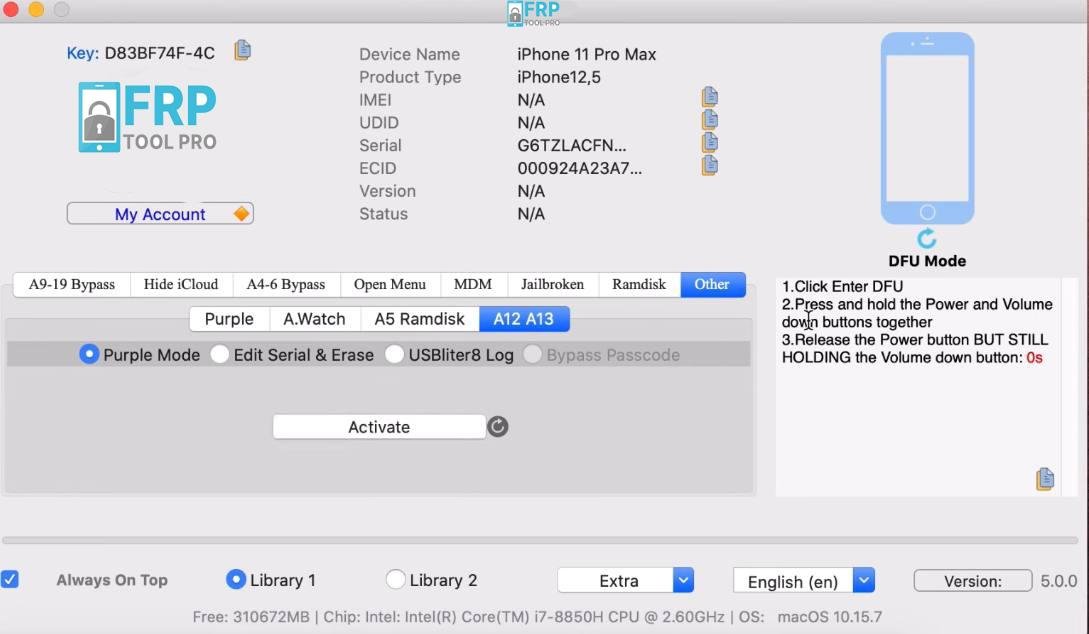Click the blue iPhone device image
This screenshot has width=1089, height=634.
point(927,128)
